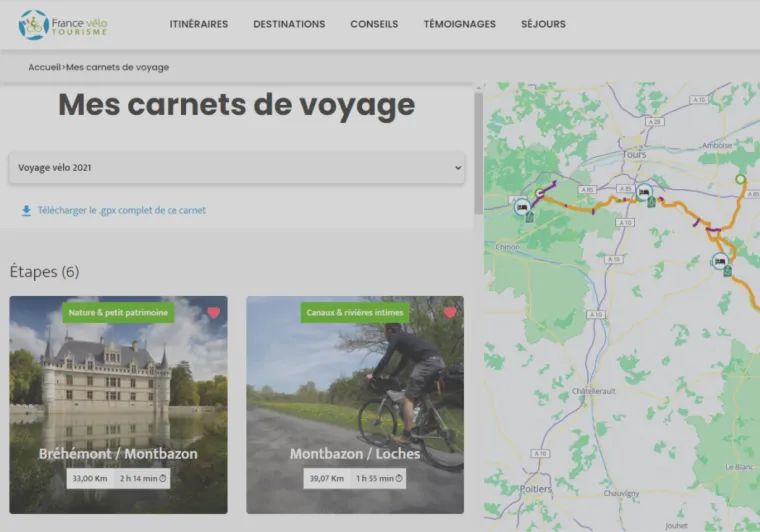Image resolution: width=760 pixels, height=532 pixels.
Task: Click the 2 h 14 min duration
Action: [x=142, y=478]
